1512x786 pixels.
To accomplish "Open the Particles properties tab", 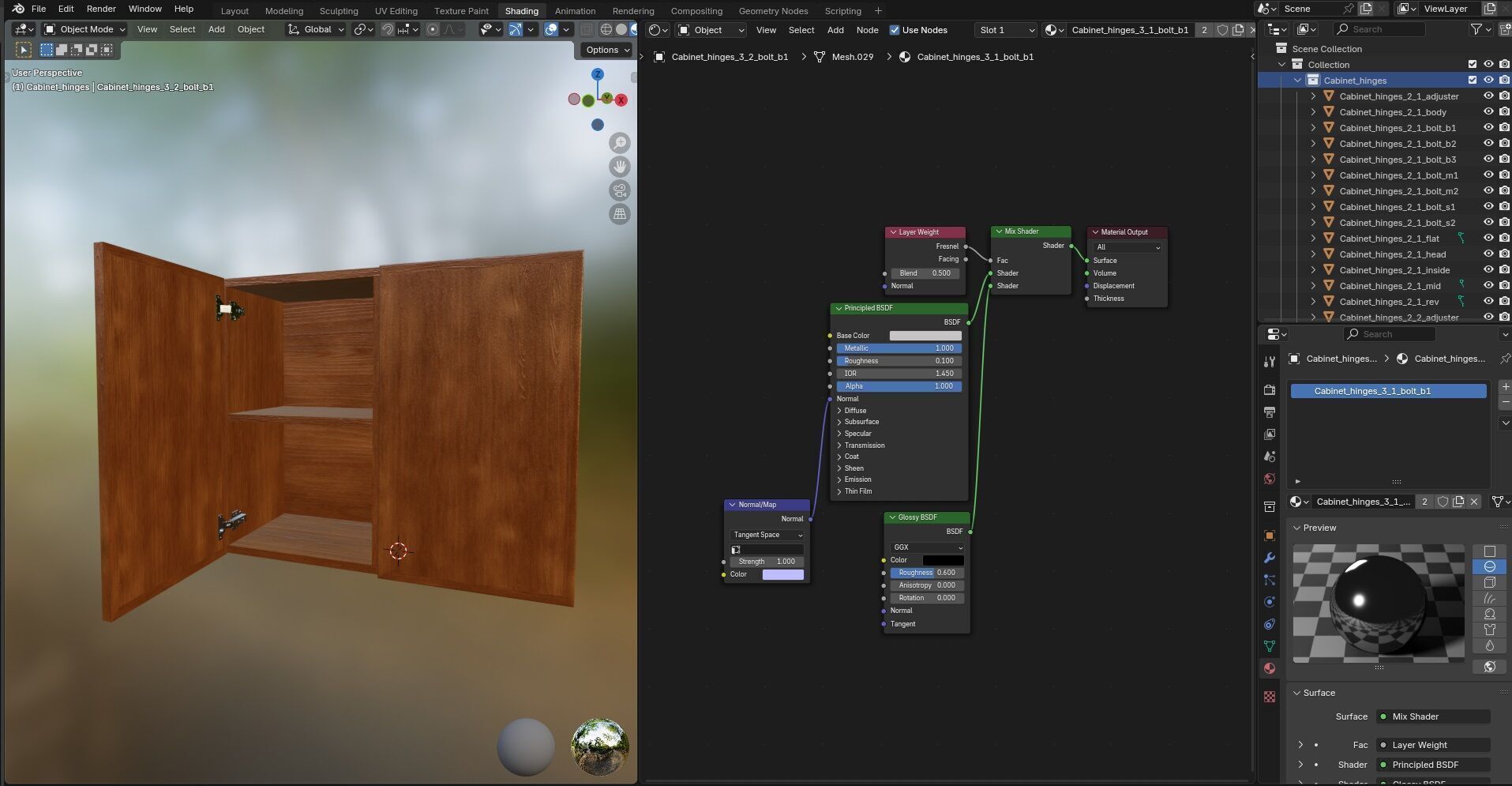I will (x=1270, y=580).
